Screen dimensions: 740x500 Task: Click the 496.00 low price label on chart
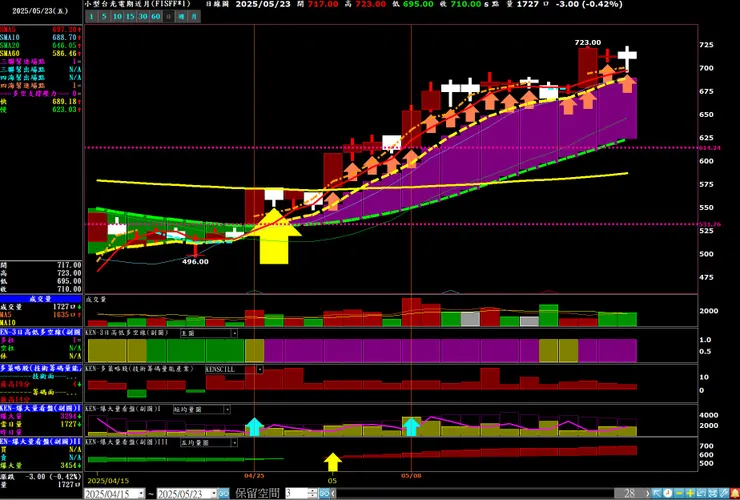[195, 262]
